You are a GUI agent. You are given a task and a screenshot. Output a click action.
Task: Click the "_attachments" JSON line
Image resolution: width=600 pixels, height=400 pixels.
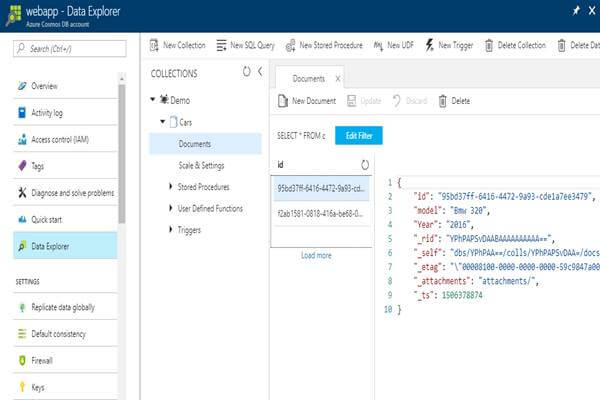coord(476,281)
